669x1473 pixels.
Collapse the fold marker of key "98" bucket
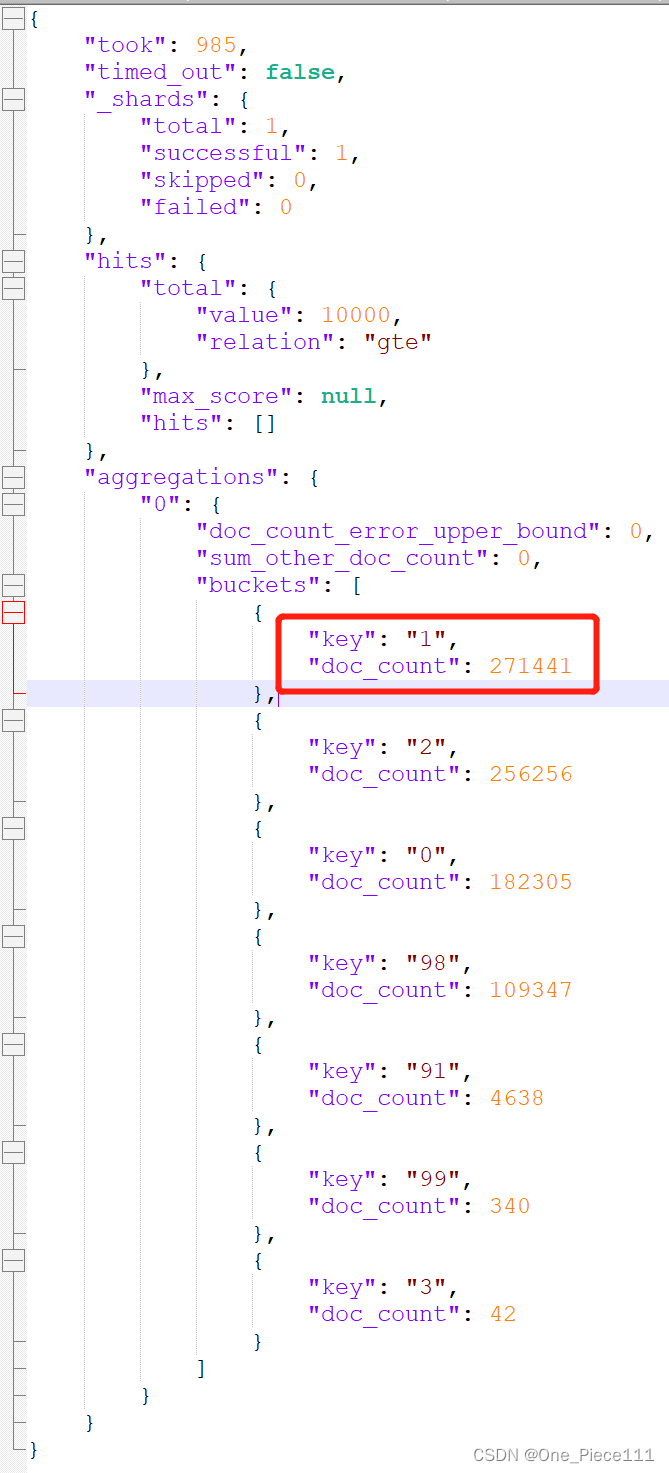click(x=13, y=936)
